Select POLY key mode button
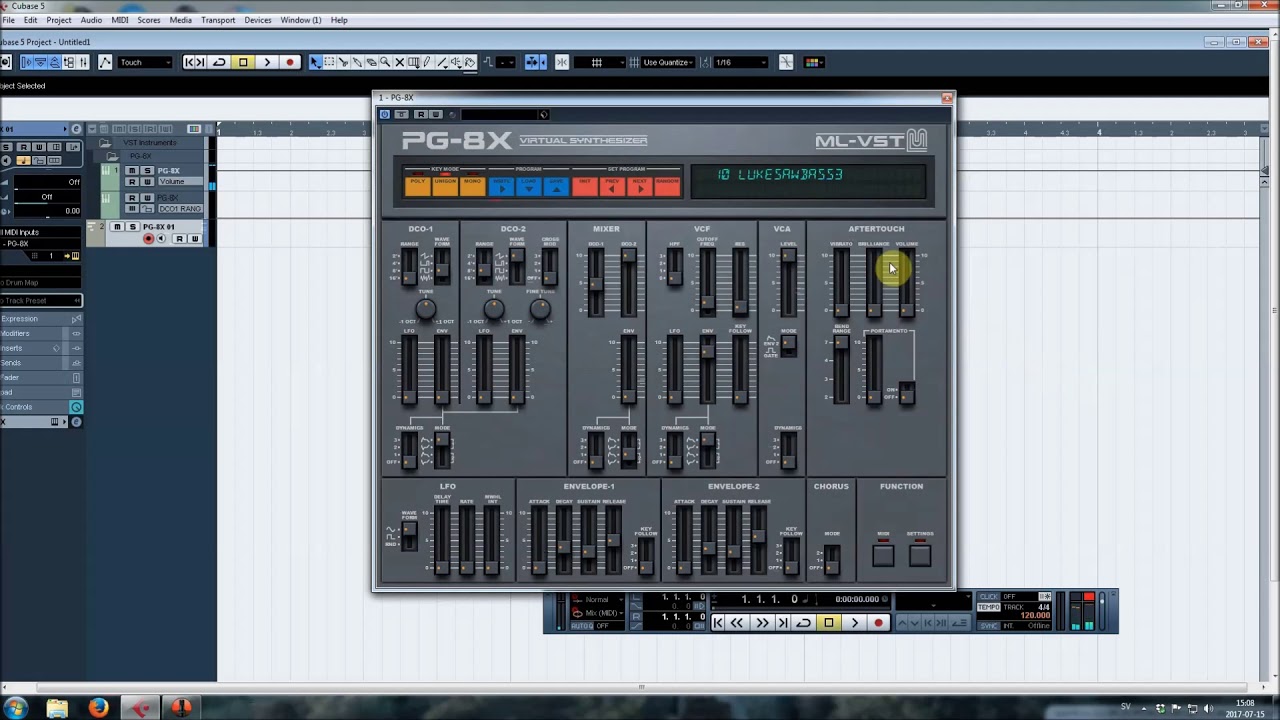Viewport: 1280px width, 720px height. 417,185
